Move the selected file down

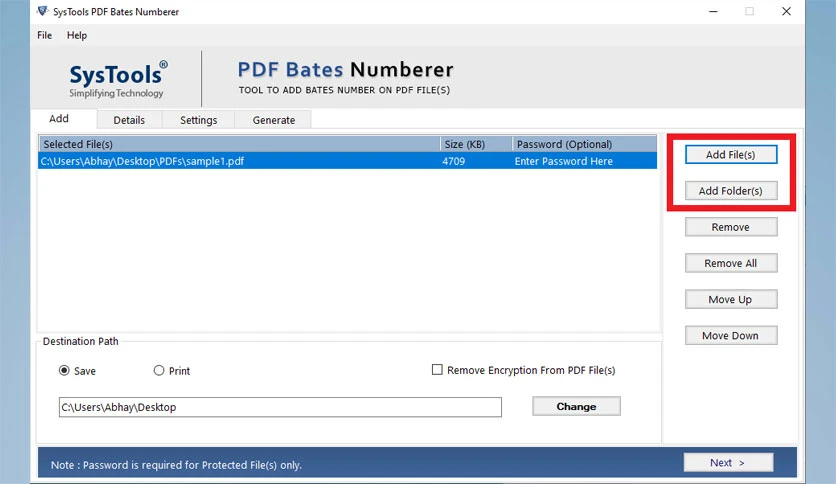[731, 336]
